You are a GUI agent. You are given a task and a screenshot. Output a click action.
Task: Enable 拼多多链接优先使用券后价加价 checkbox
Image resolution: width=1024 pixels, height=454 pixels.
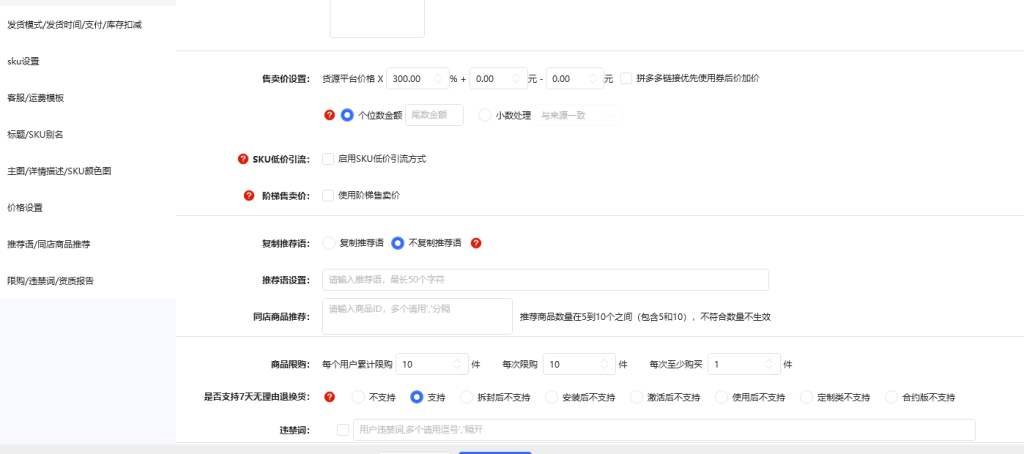626,78
